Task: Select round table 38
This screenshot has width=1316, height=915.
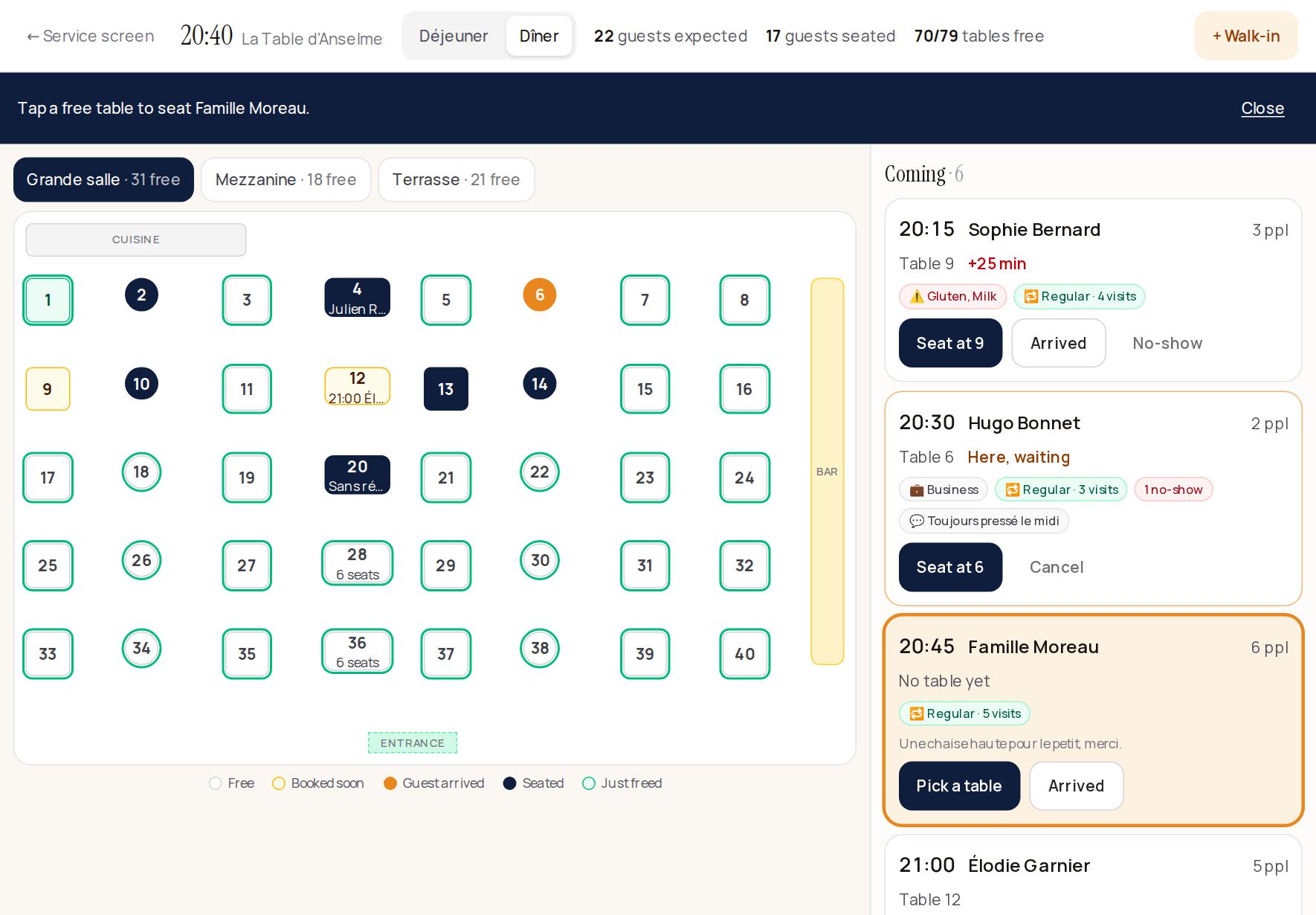Action: [540, 648]
